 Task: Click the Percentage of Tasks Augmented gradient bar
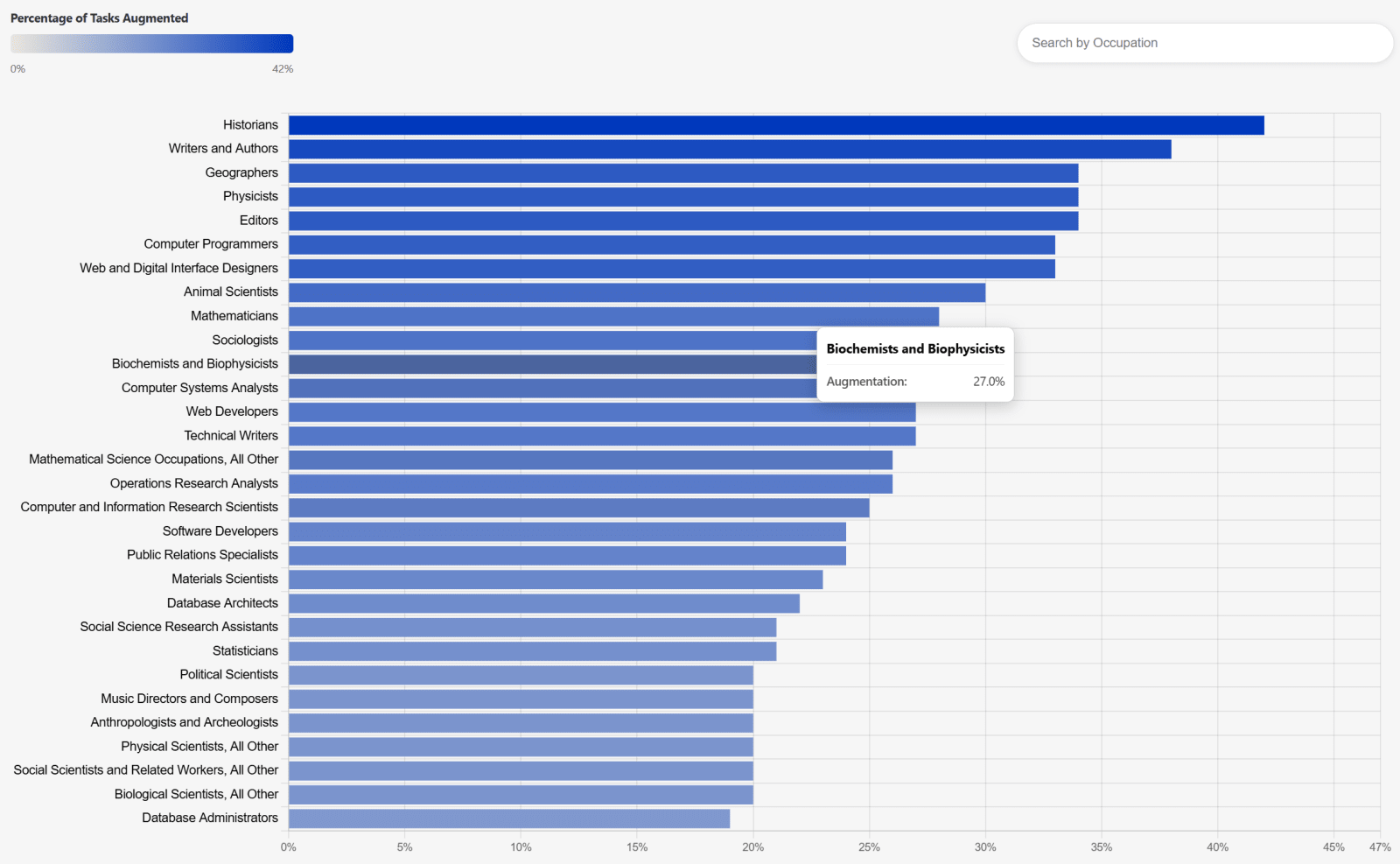(151, 44)
